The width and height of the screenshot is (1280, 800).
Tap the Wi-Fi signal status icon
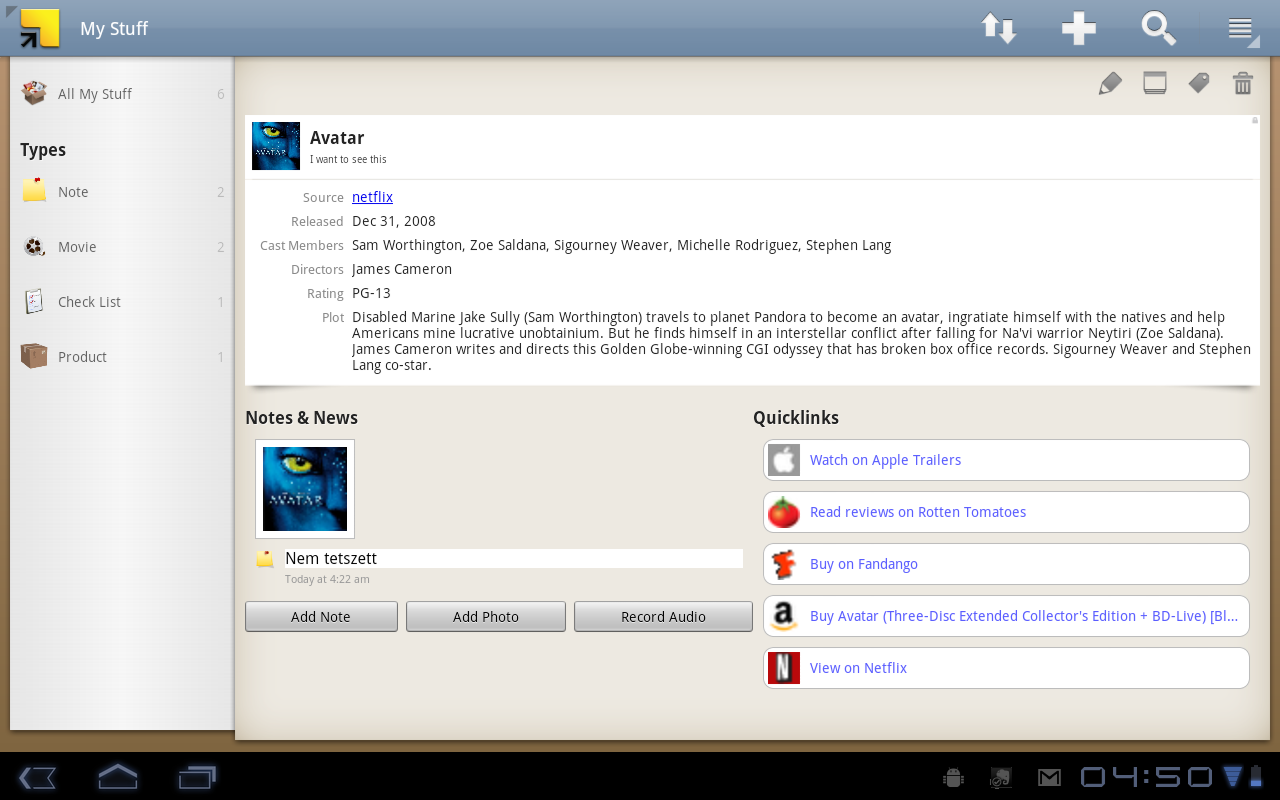[x=1232, y=776]
